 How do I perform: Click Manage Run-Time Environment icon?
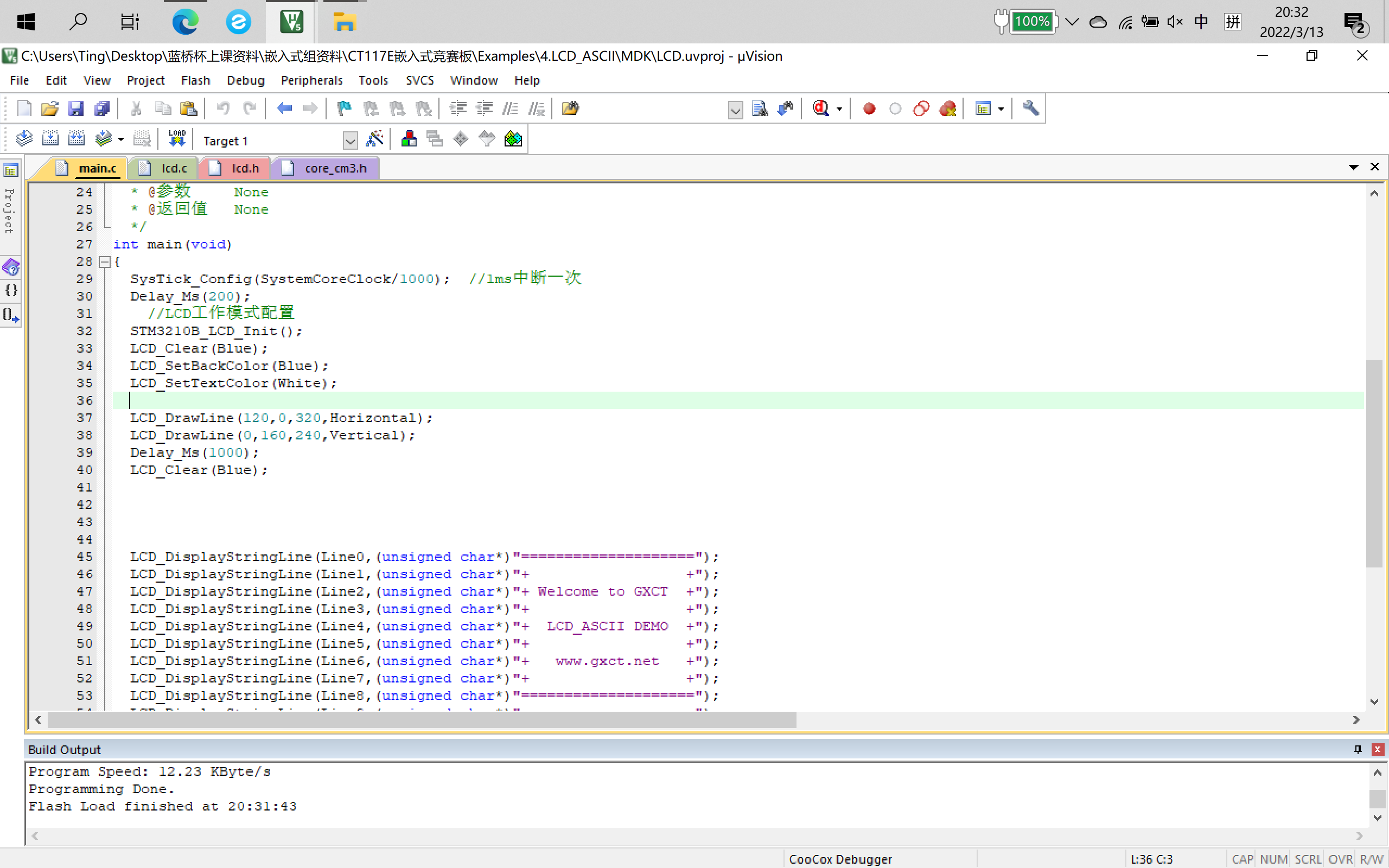[460, 139]
